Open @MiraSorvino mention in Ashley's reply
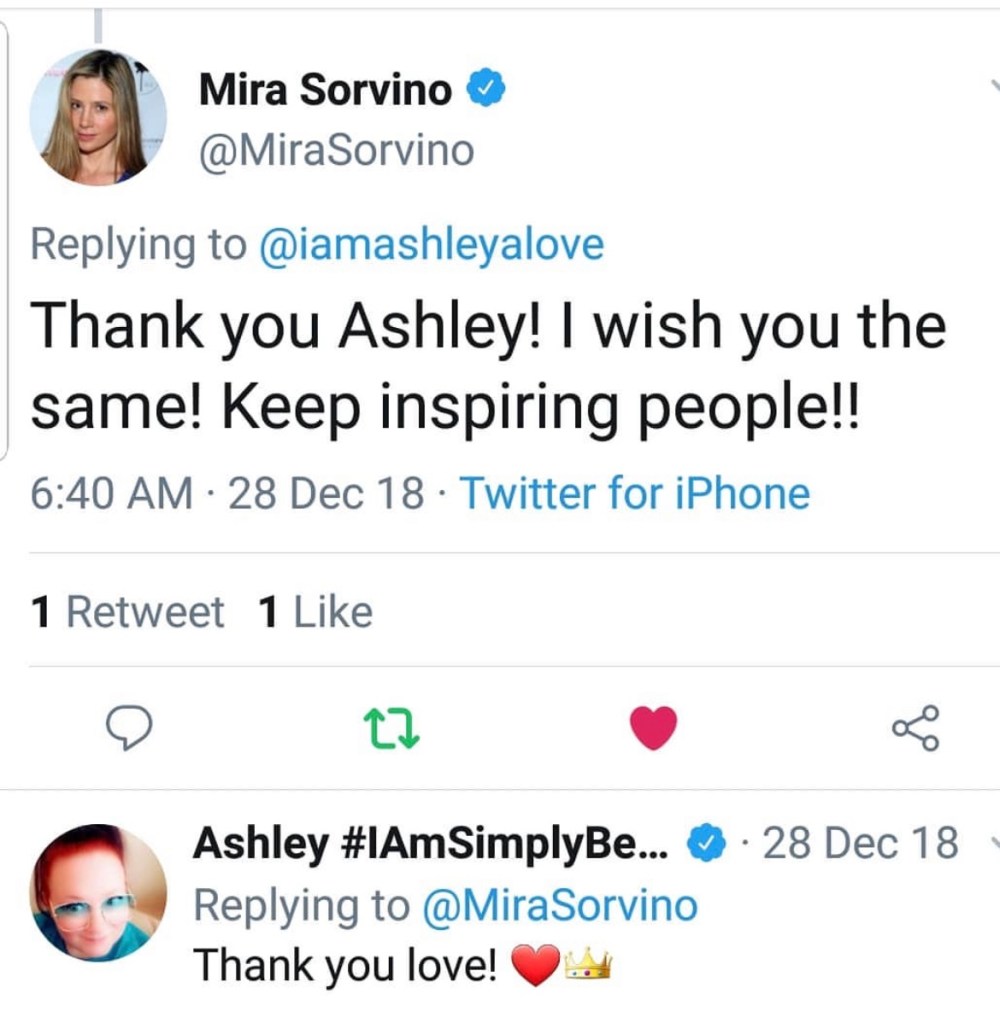 (560, 905)
